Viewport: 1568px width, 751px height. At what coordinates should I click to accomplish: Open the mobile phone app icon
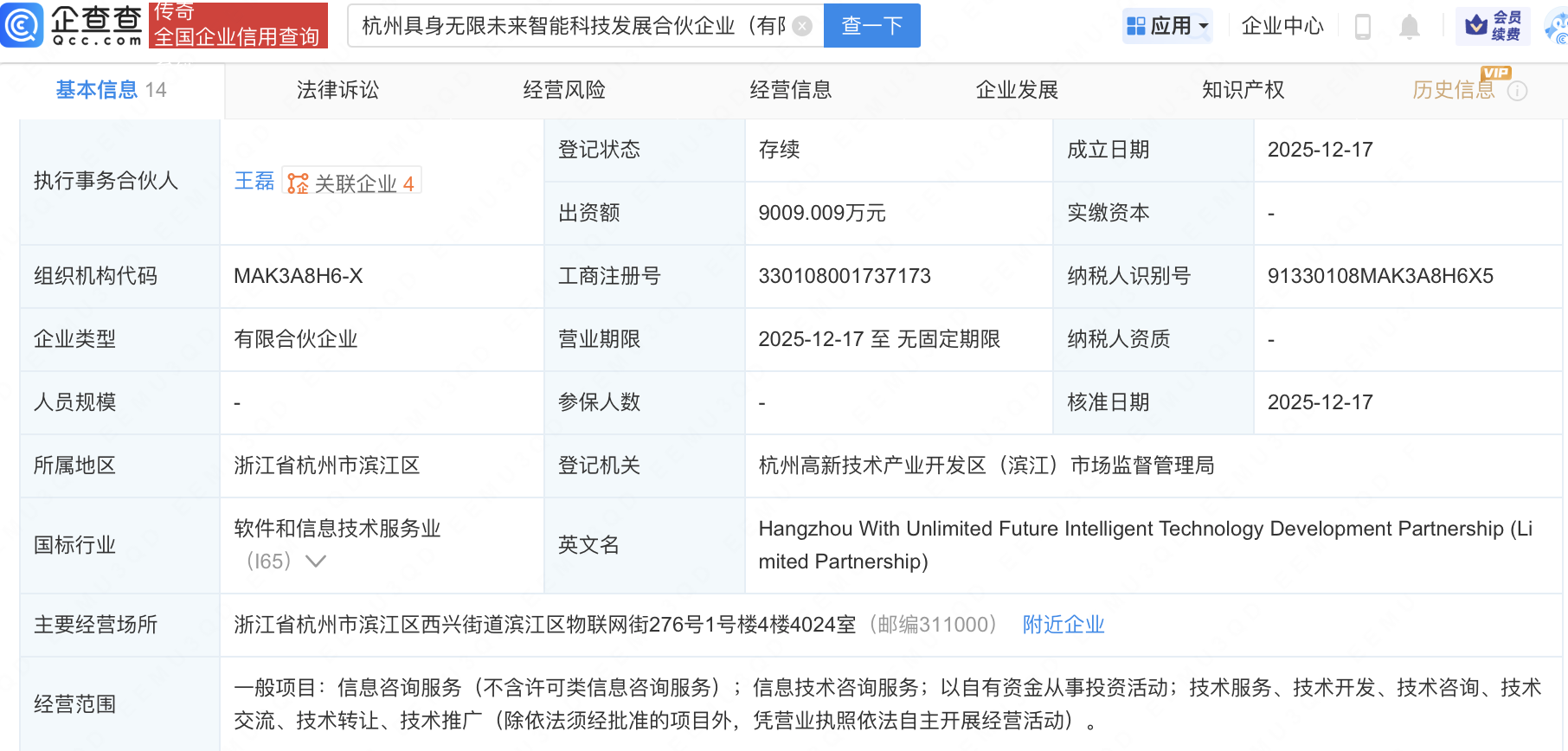coord(1362,27)
